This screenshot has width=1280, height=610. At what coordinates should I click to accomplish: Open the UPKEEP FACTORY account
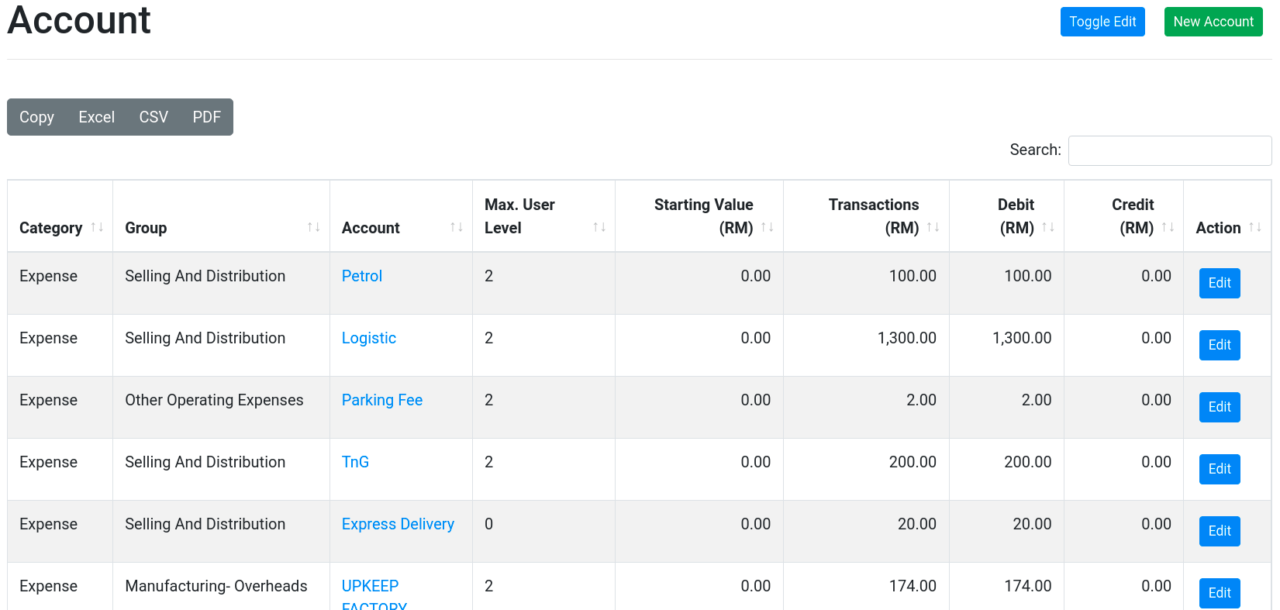(370, 586)
